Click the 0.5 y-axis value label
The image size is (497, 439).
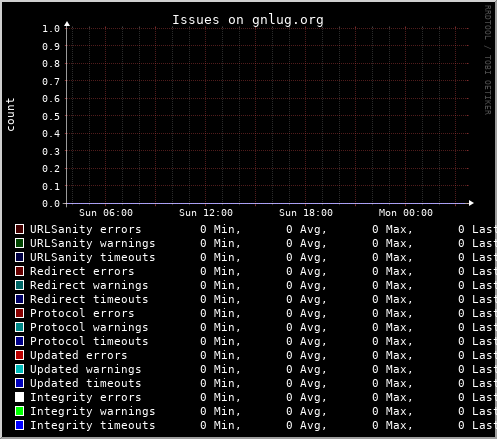click(51, 117)
